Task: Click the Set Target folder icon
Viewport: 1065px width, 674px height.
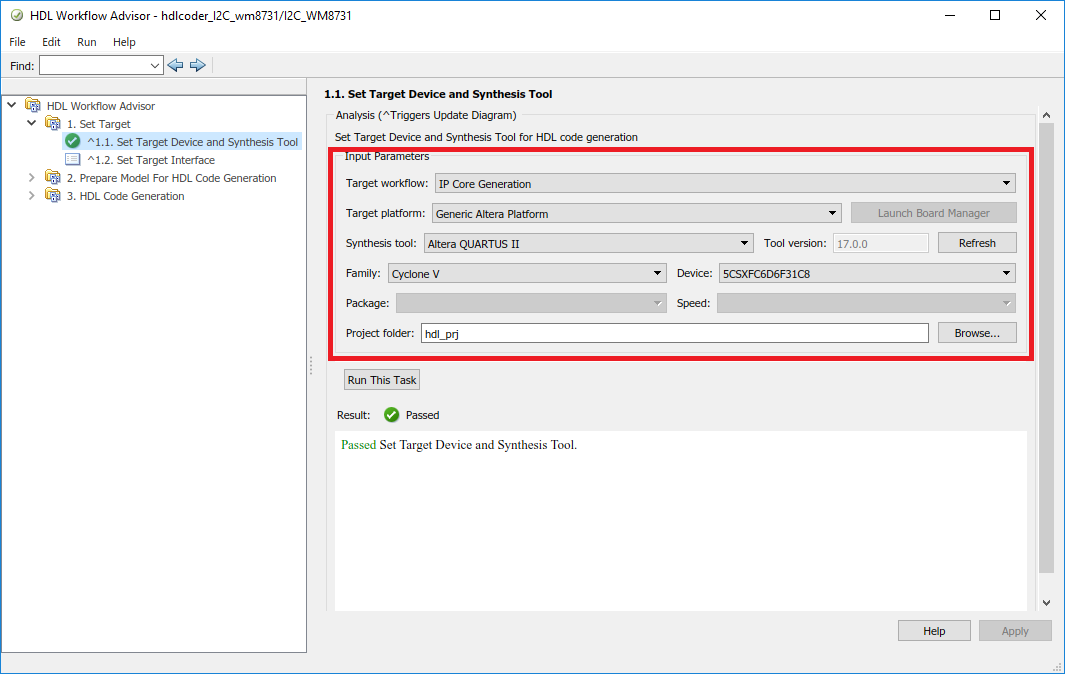Action: click(x=52, y=124)
